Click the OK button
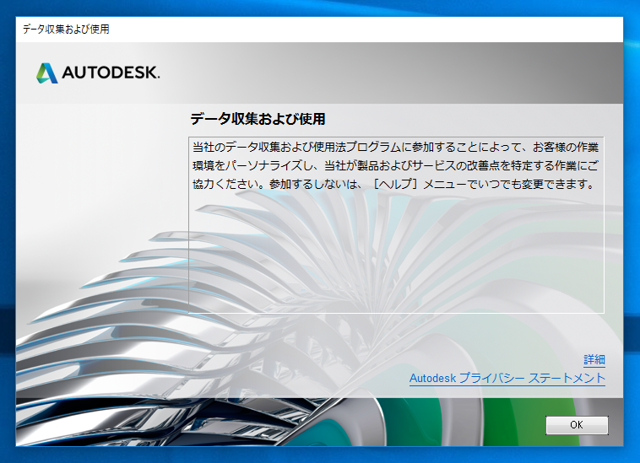Viewport: 640px width, 463px height. pyautogui.click(x=577, y=425)
